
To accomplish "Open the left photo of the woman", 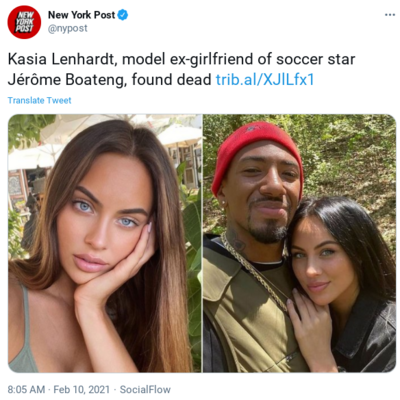I will tap(105, 243).
